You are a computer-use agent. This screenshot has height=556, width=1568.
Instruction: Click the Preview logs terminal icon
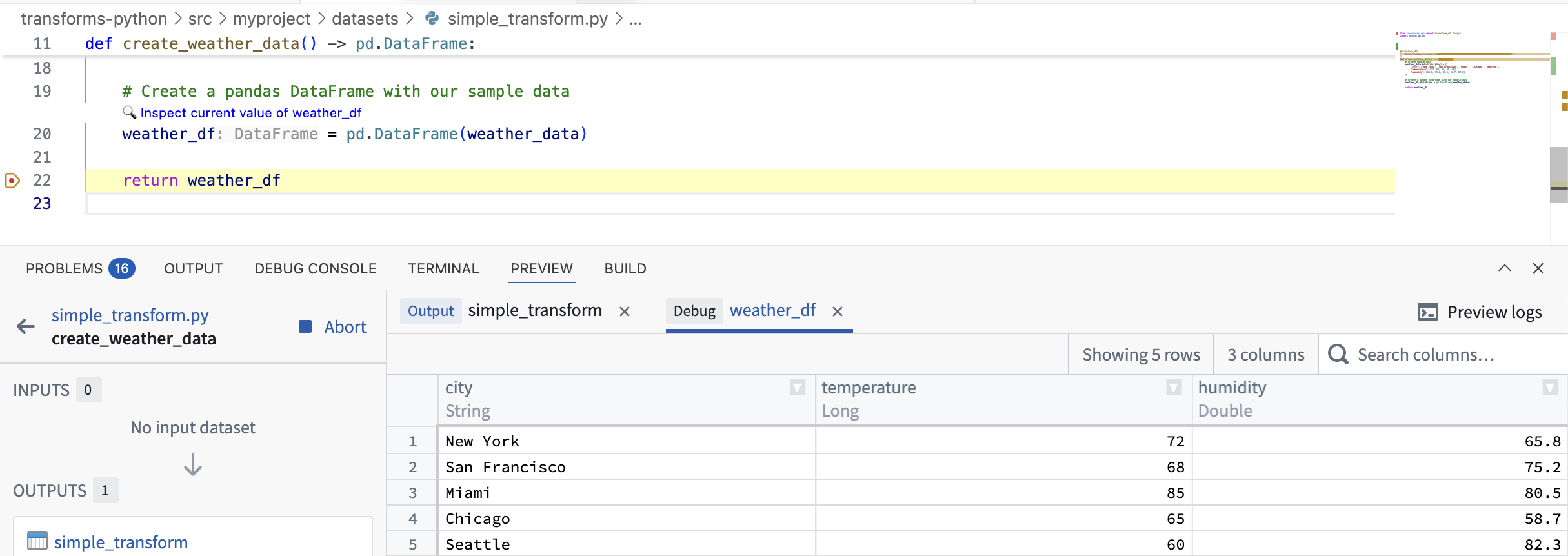click(x=1427, y=312)
